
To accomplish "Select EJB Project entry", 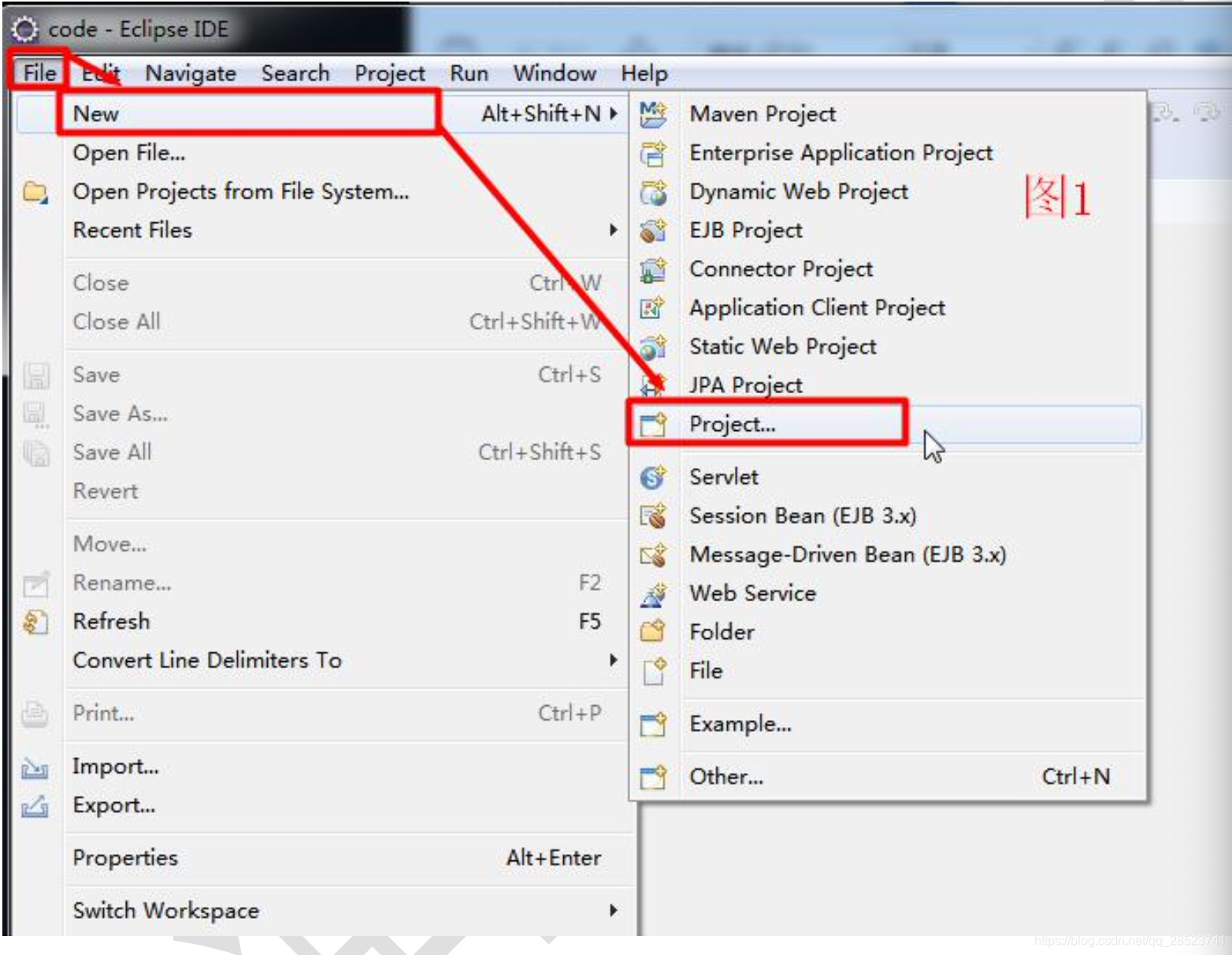I will point(888,230).
